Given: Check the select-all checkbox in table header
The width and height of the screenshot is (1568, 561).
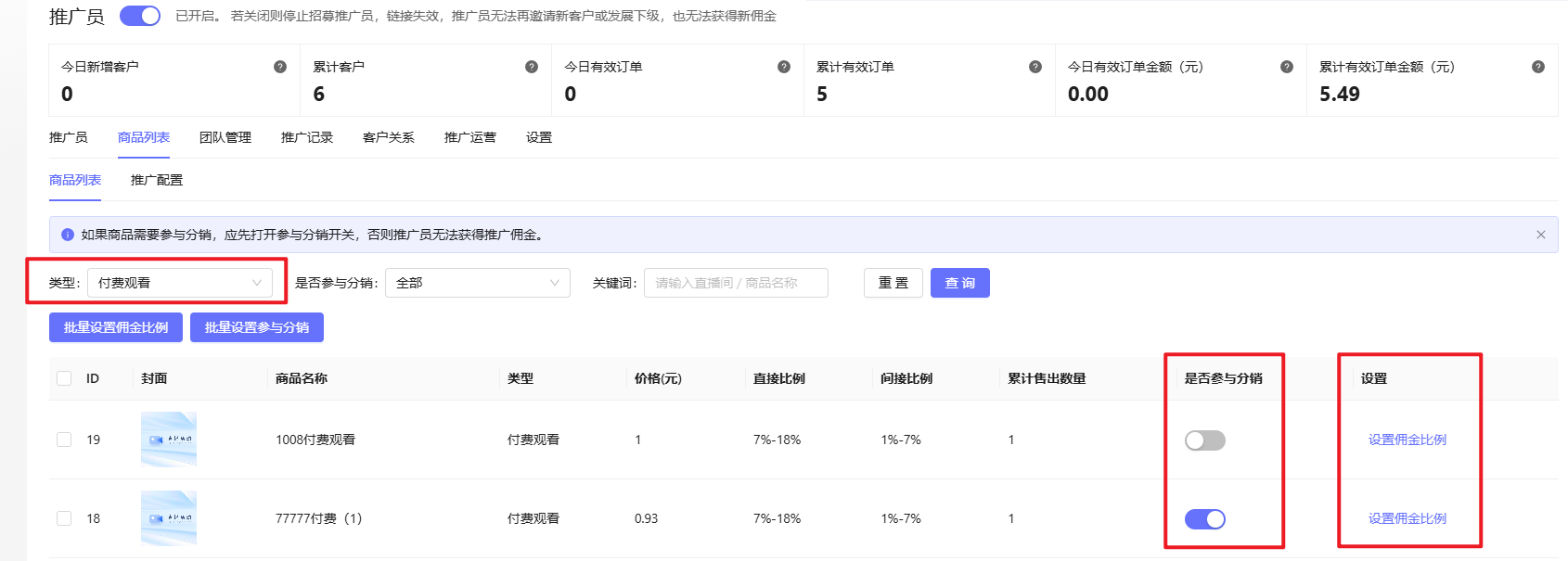Looking at the screenshot, I should [64, 378].
